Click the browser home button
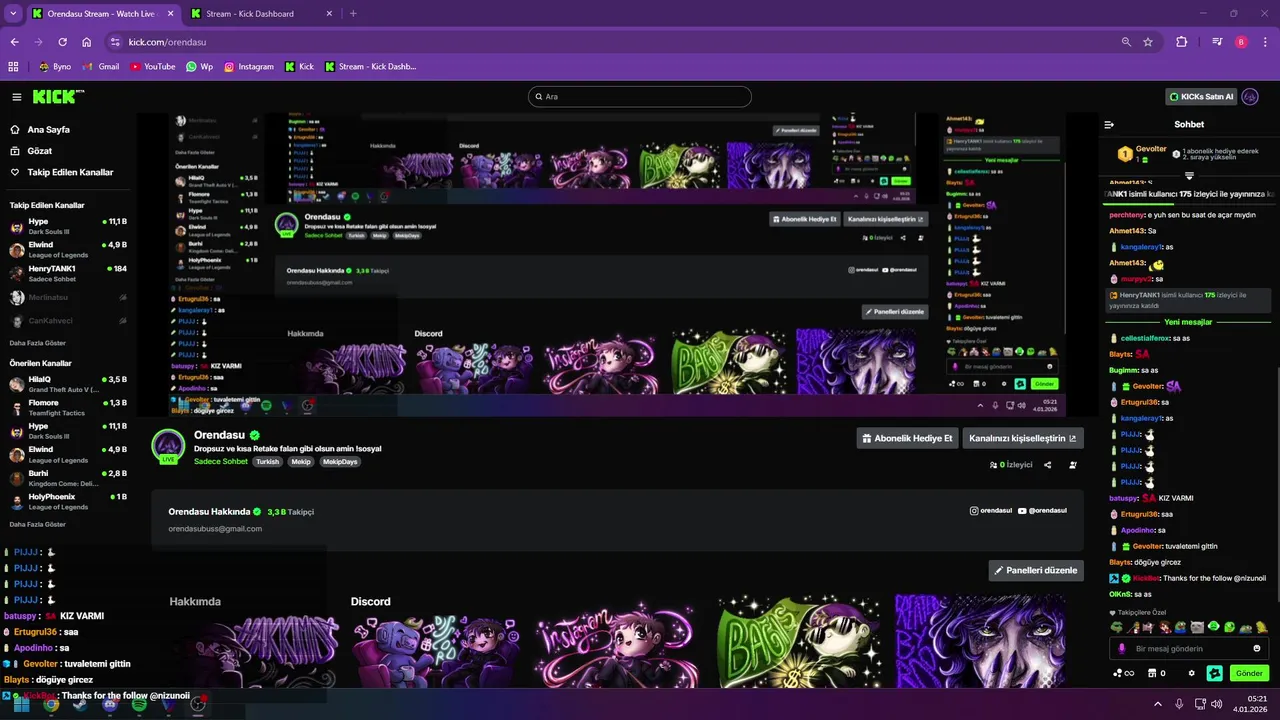 (x=86, y=42)
